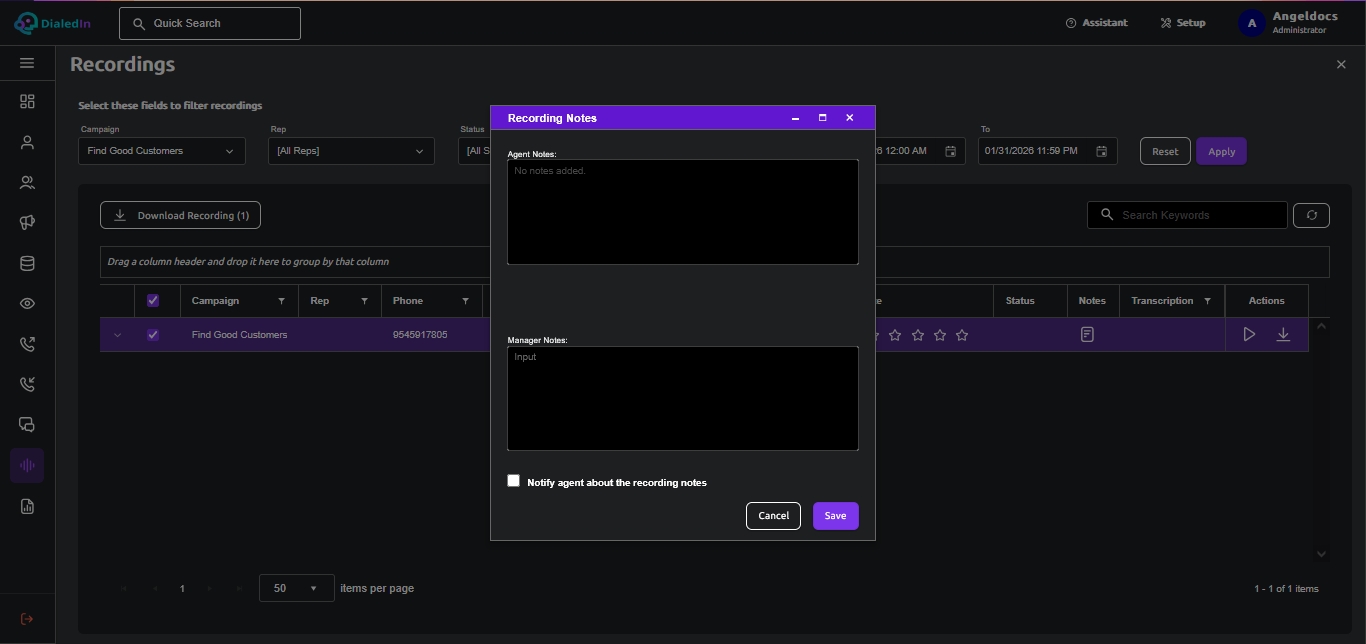Click the Cancel button in dialog
1366x644 pixels.
click(773, 516)
